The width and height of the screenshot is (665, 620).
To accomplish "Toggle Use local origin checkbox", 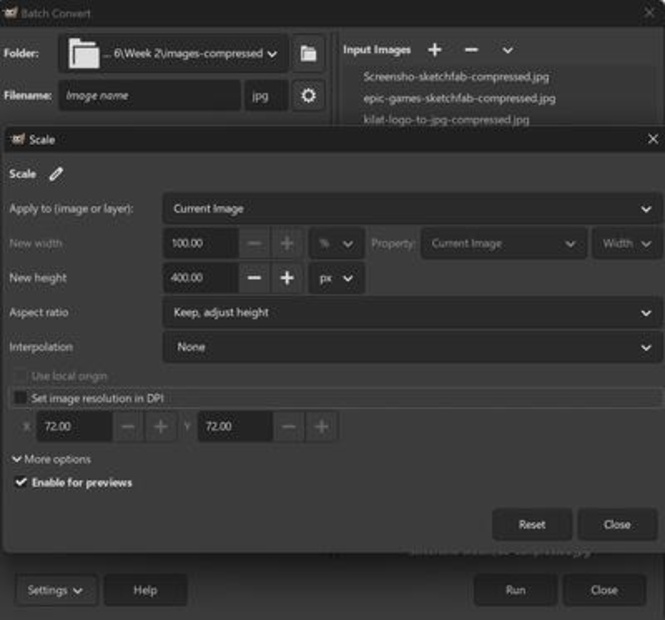I will 20,376.
